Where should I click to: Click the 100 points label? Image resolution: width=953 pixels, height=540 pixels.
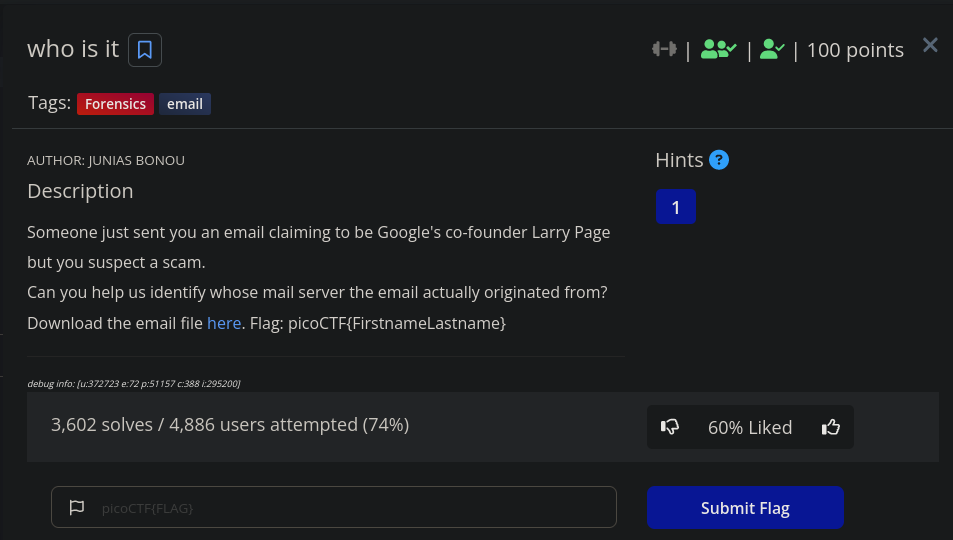click(x=855, y=50)
